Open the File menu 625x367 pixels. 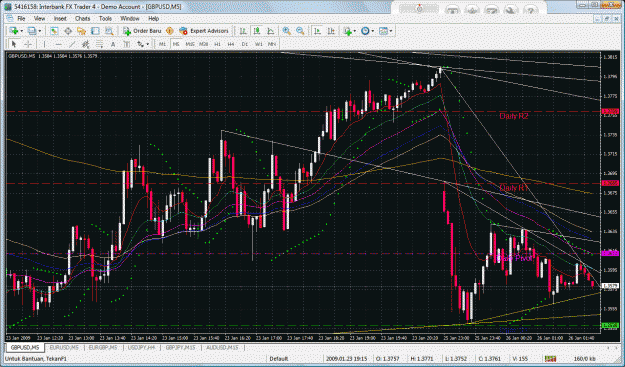(21, 19)
